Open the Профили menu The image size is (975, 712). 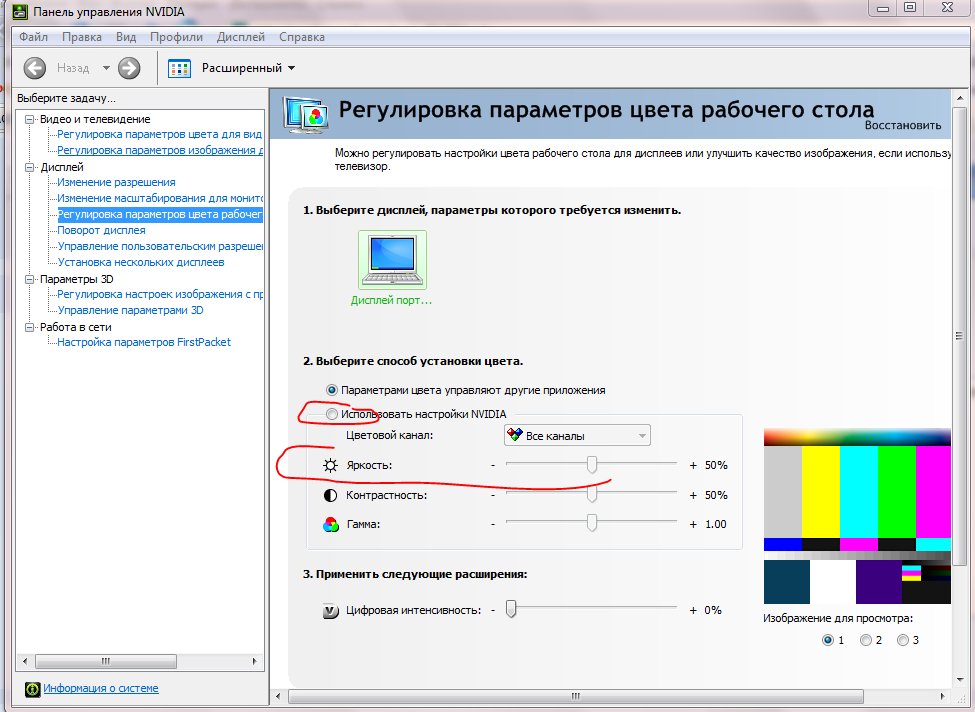[x=176, y=37]
